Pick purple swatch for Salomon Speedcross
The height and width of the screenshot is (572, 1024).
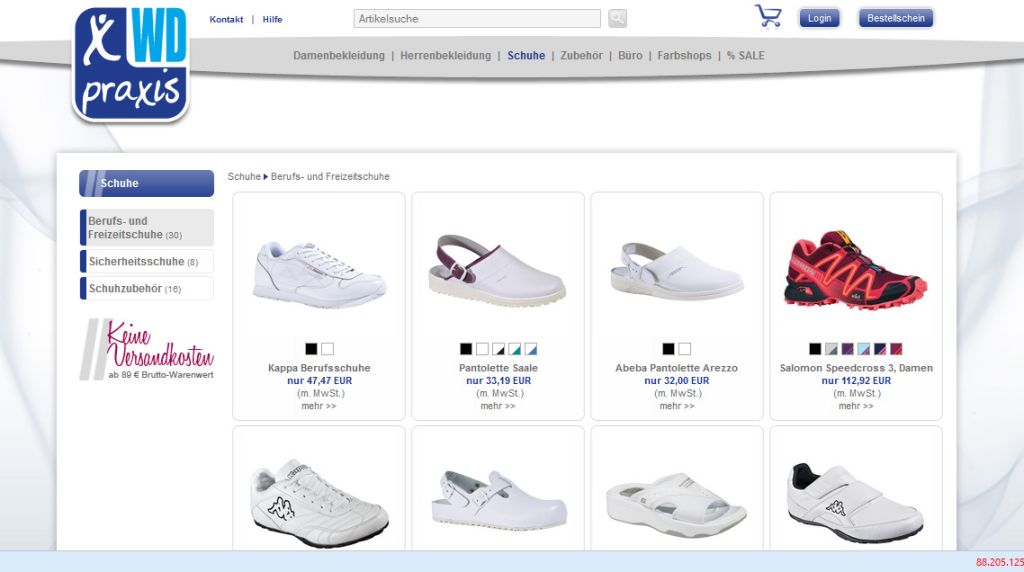click(x=848, y=349)
